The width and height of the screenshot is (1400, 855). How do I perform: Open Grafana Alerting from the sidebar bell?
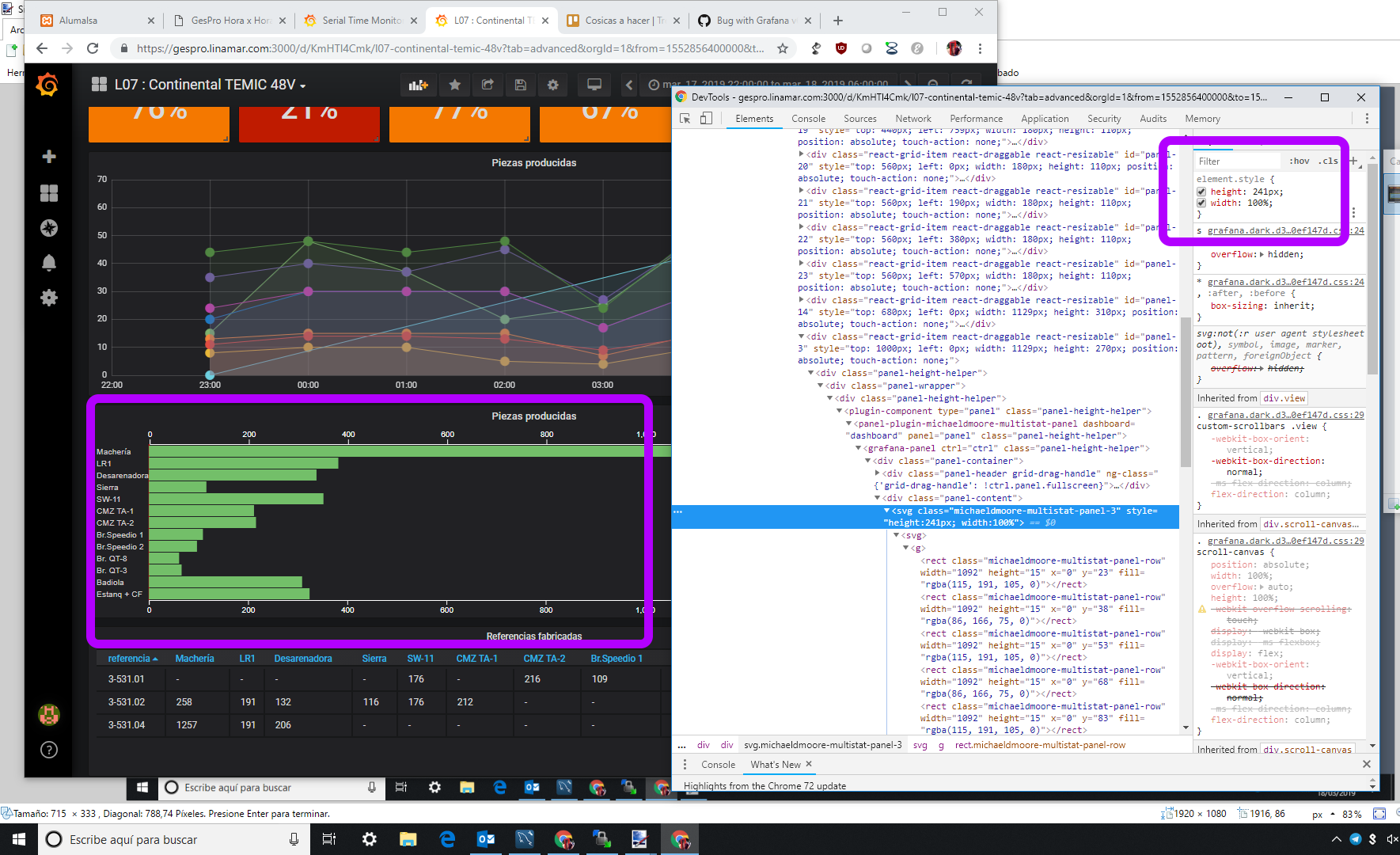tap(49, 262)
